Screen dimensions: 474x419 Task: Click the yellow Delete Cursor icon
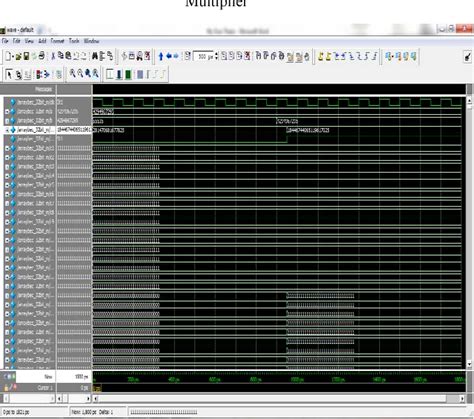pos(328,56)
